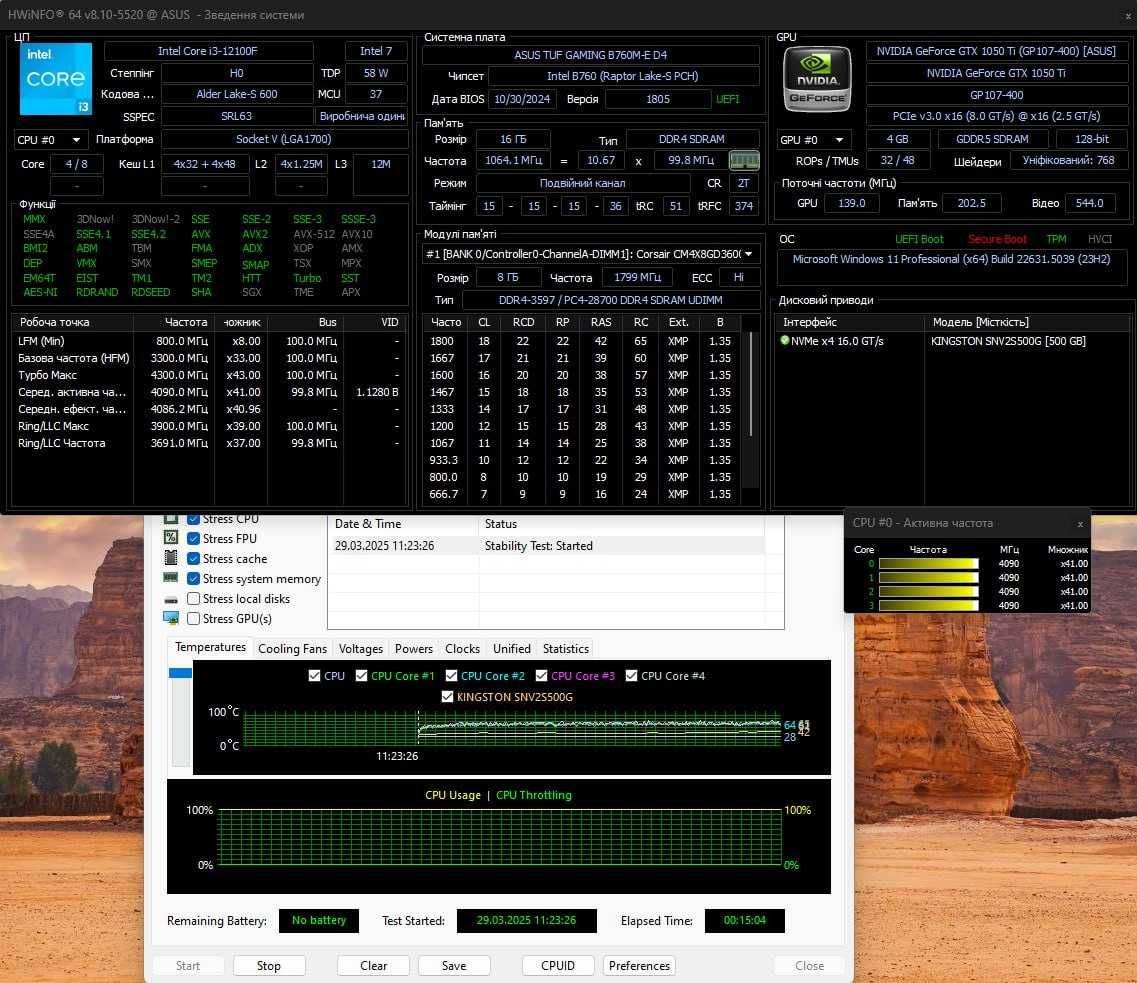Click the blue graph selector bar beside temperatures

pos(180,673)
